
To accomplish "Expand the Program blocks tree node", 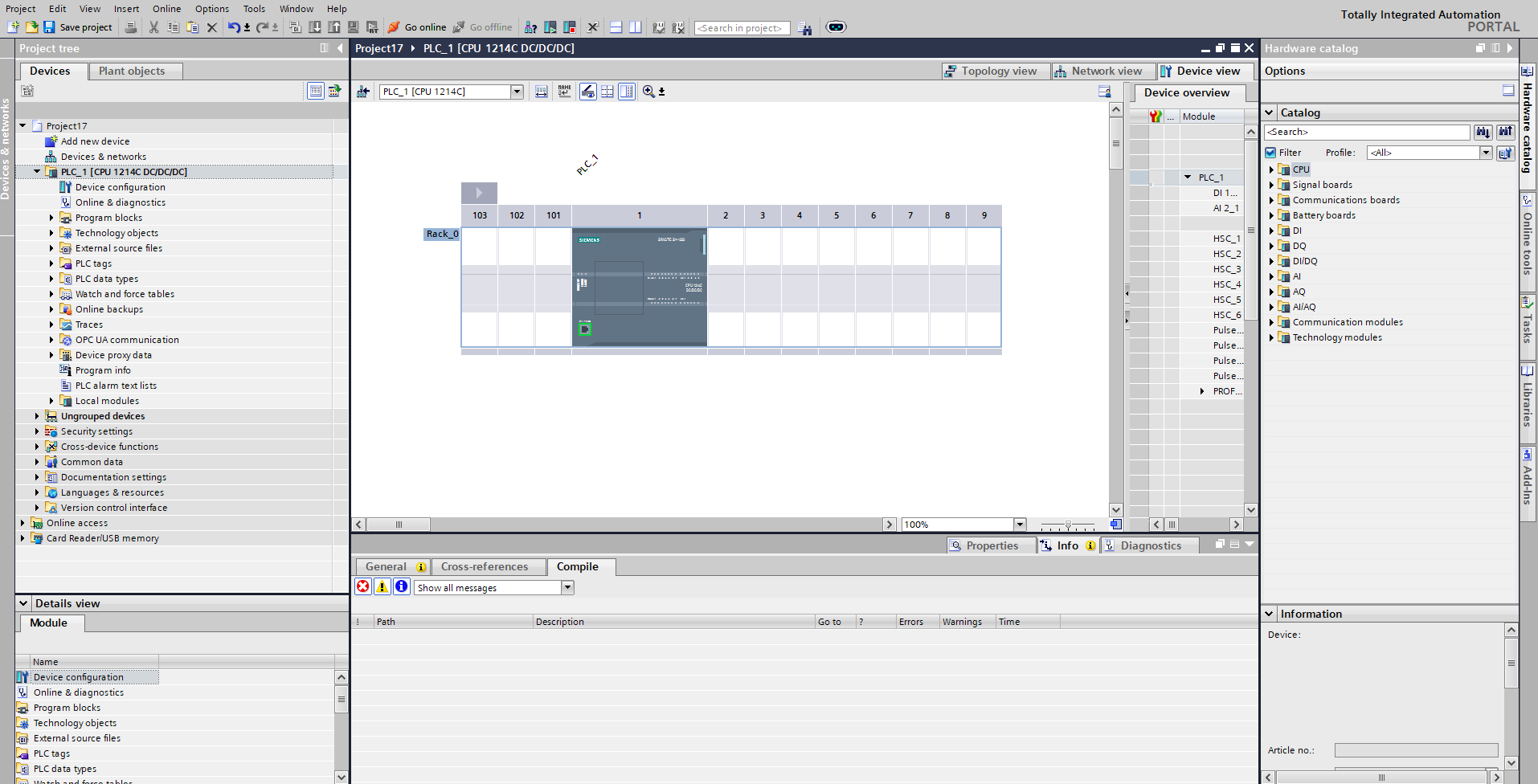I will point(51,218).
